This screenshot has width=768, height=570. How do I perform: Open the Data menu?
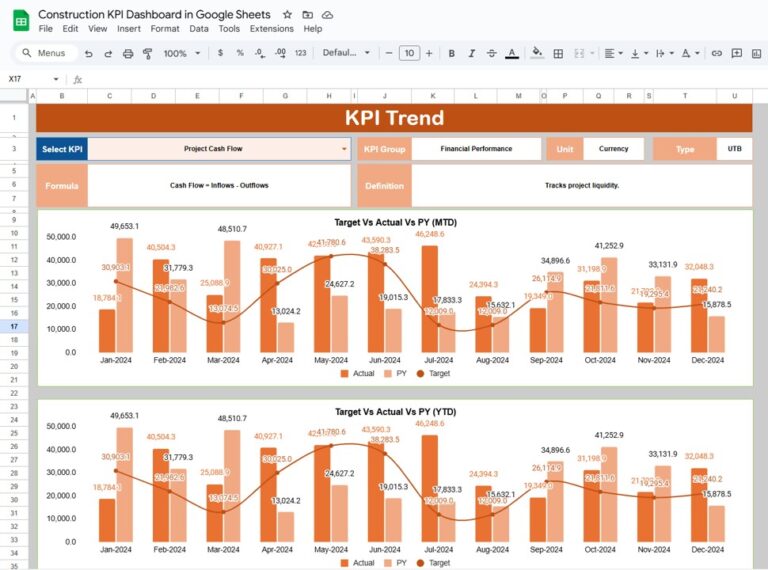[199, 29]
